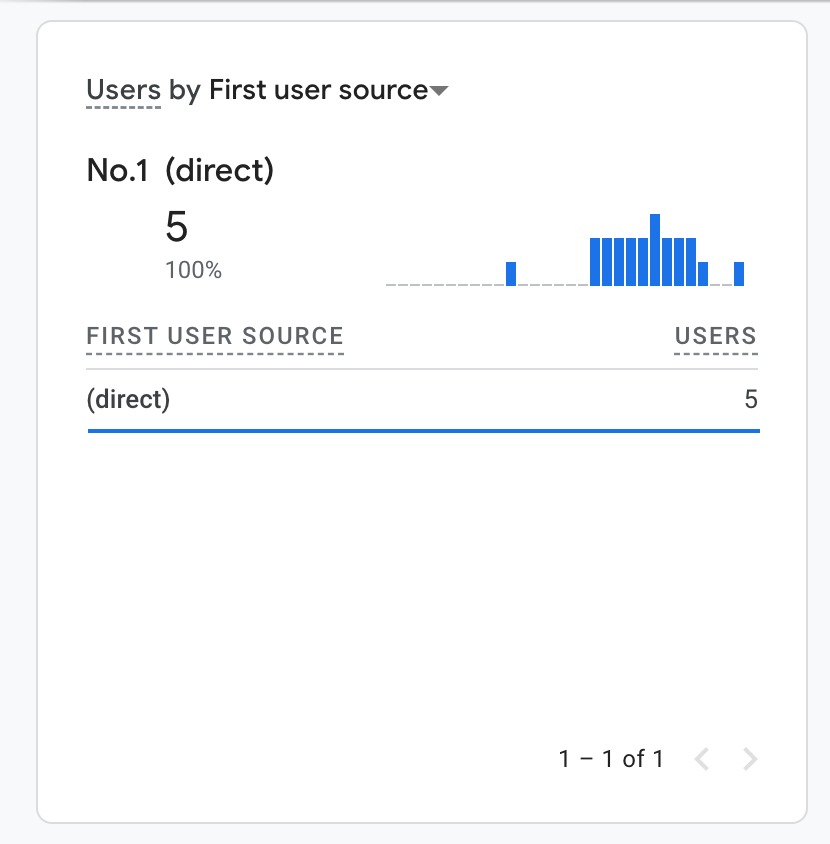Click the (direct) row in the table
This screenshot has width=830, height=844.
pyautogui.click(x=129, y=399)
